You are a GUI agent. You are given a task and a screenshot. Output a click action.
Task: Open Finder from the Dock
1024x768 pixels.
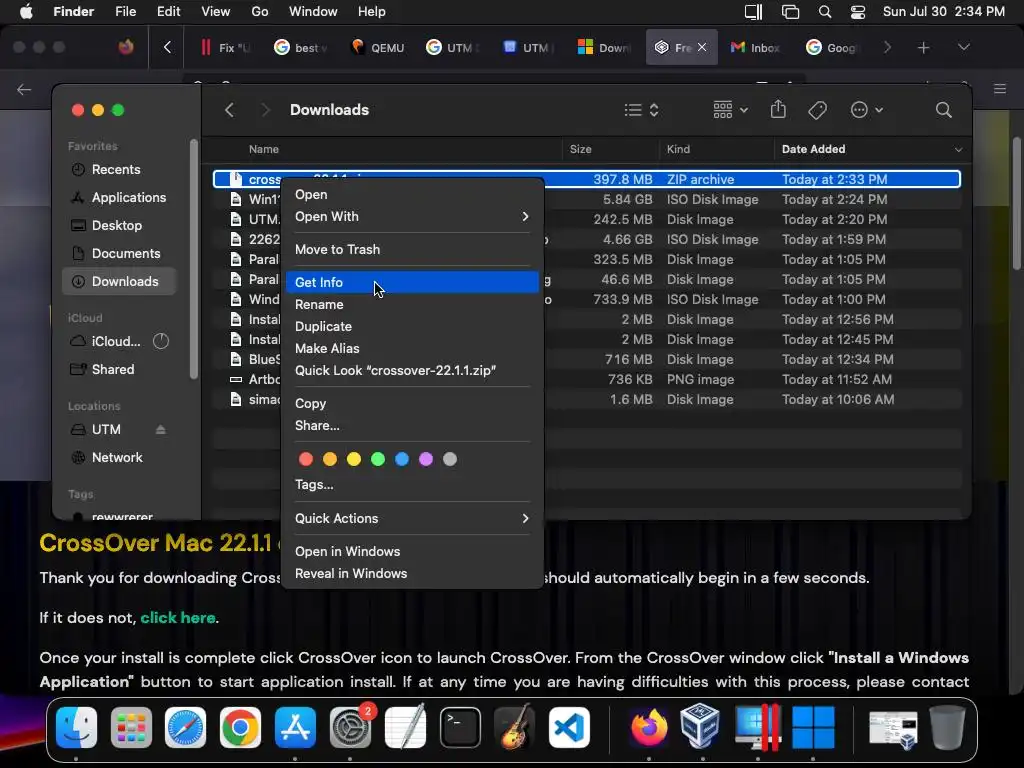click(76, 727)
